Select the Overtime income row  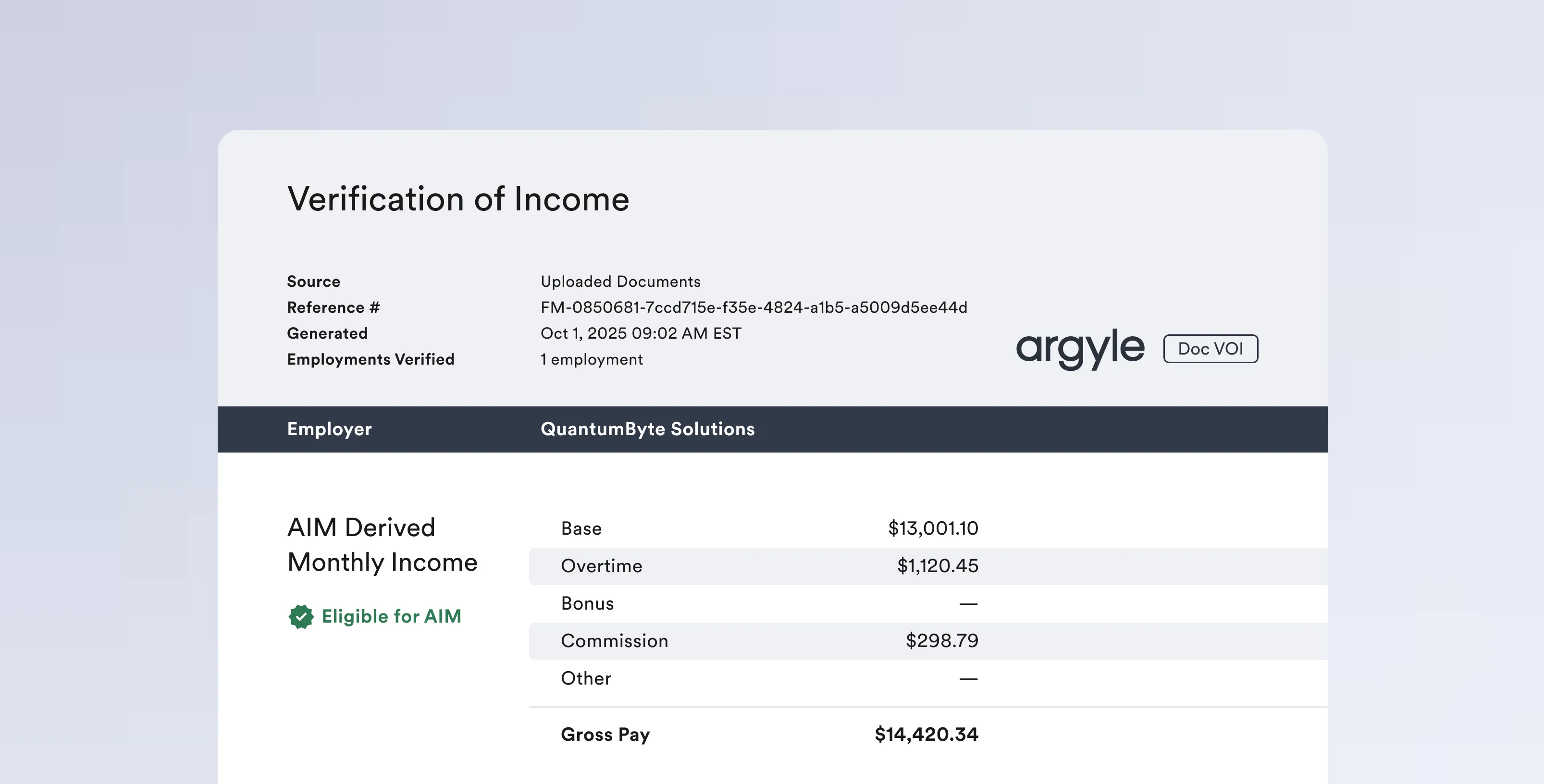click(601, 566)
